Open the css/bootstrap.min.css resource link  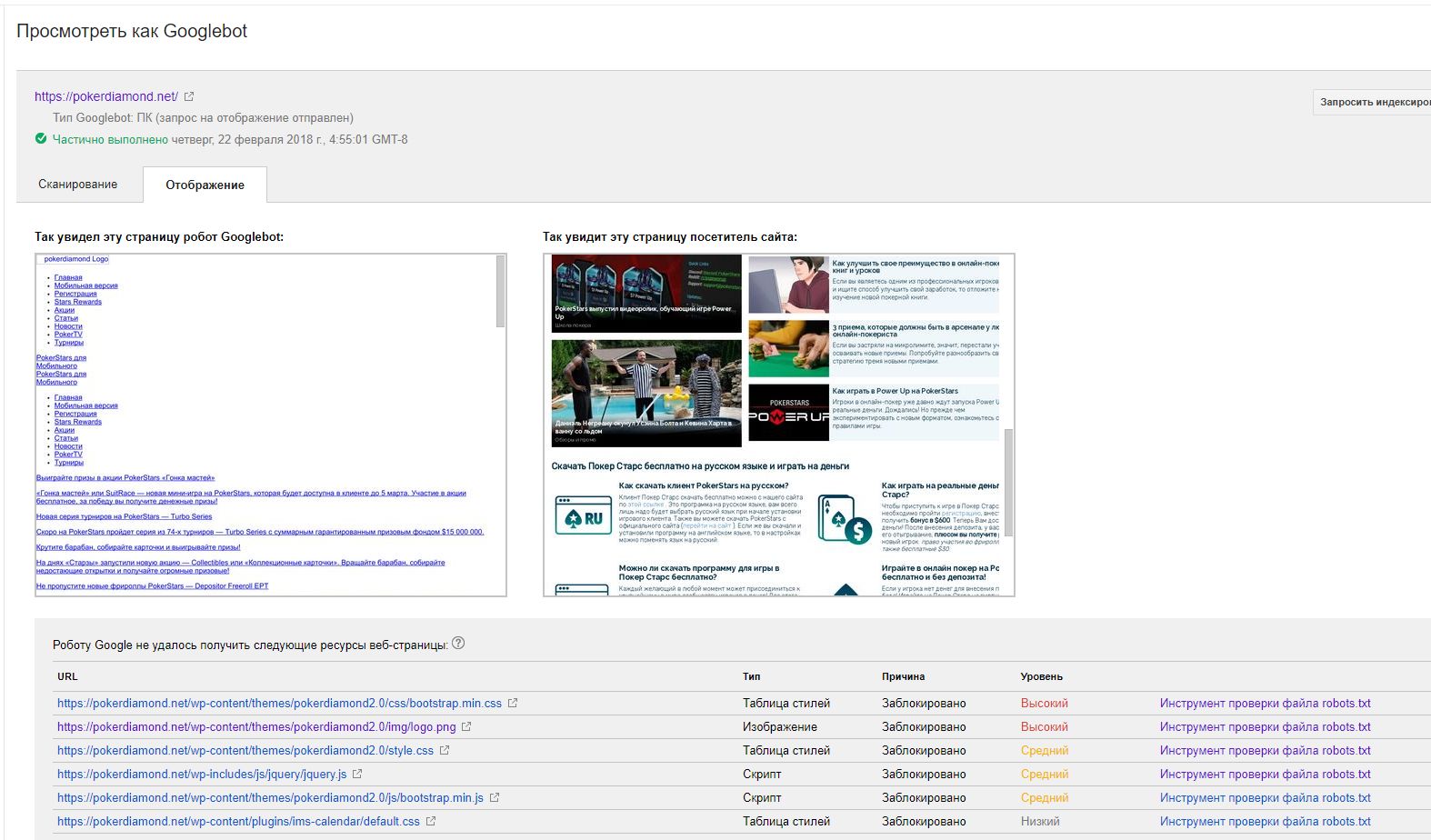click(279, 703)
